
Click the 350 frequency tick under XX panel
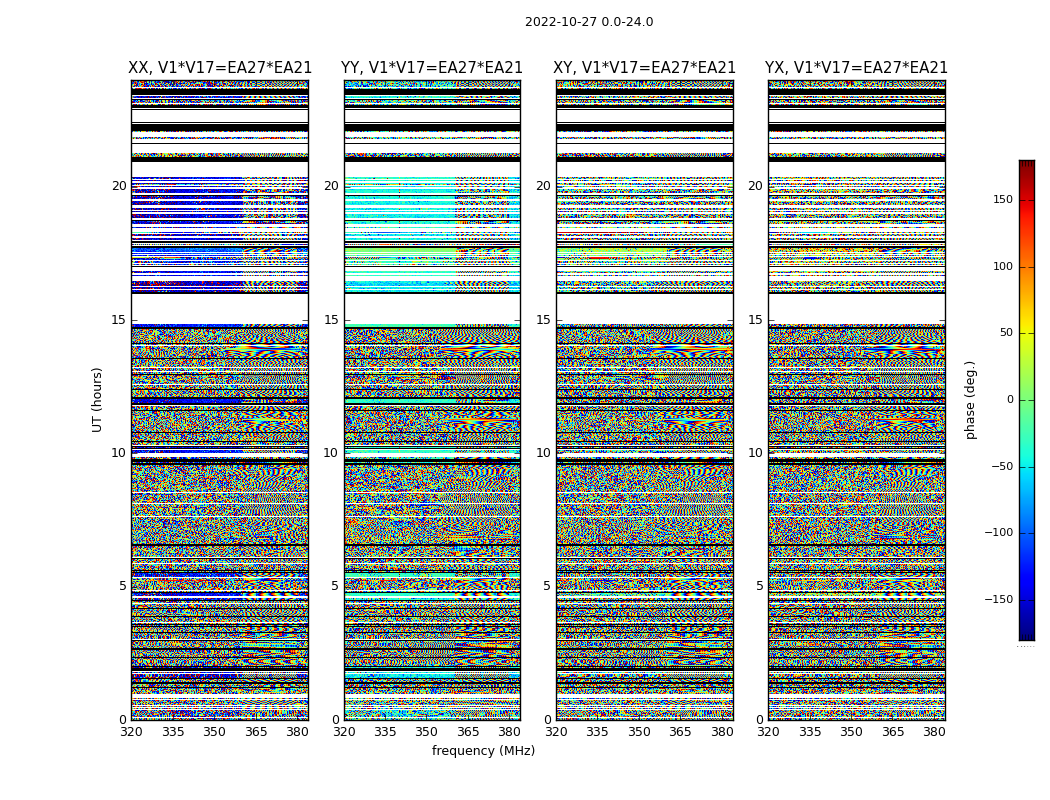click(x=214, y=732)
